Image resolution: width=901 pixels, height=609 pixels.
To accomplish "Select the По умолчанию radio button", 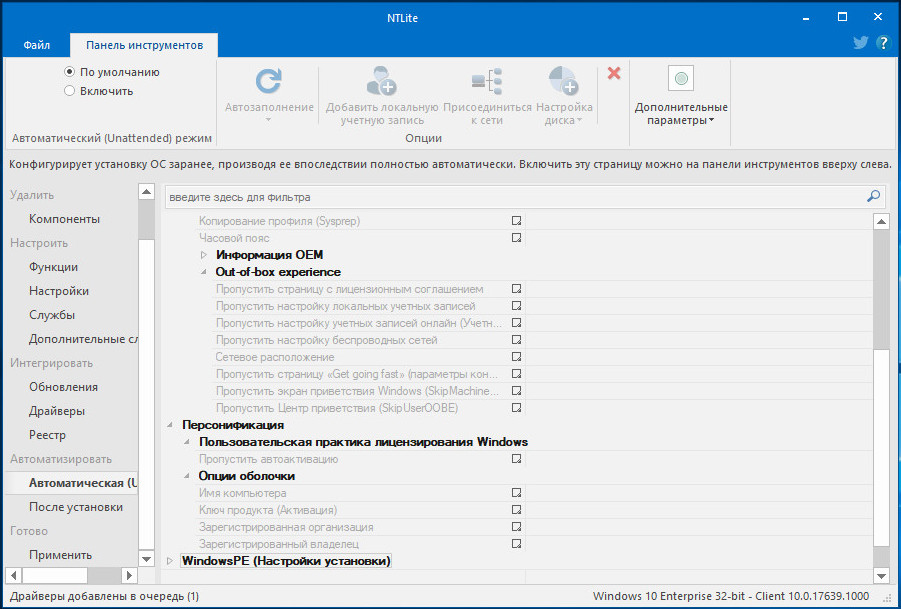I will pyautogui.click(x=70, y=72).
